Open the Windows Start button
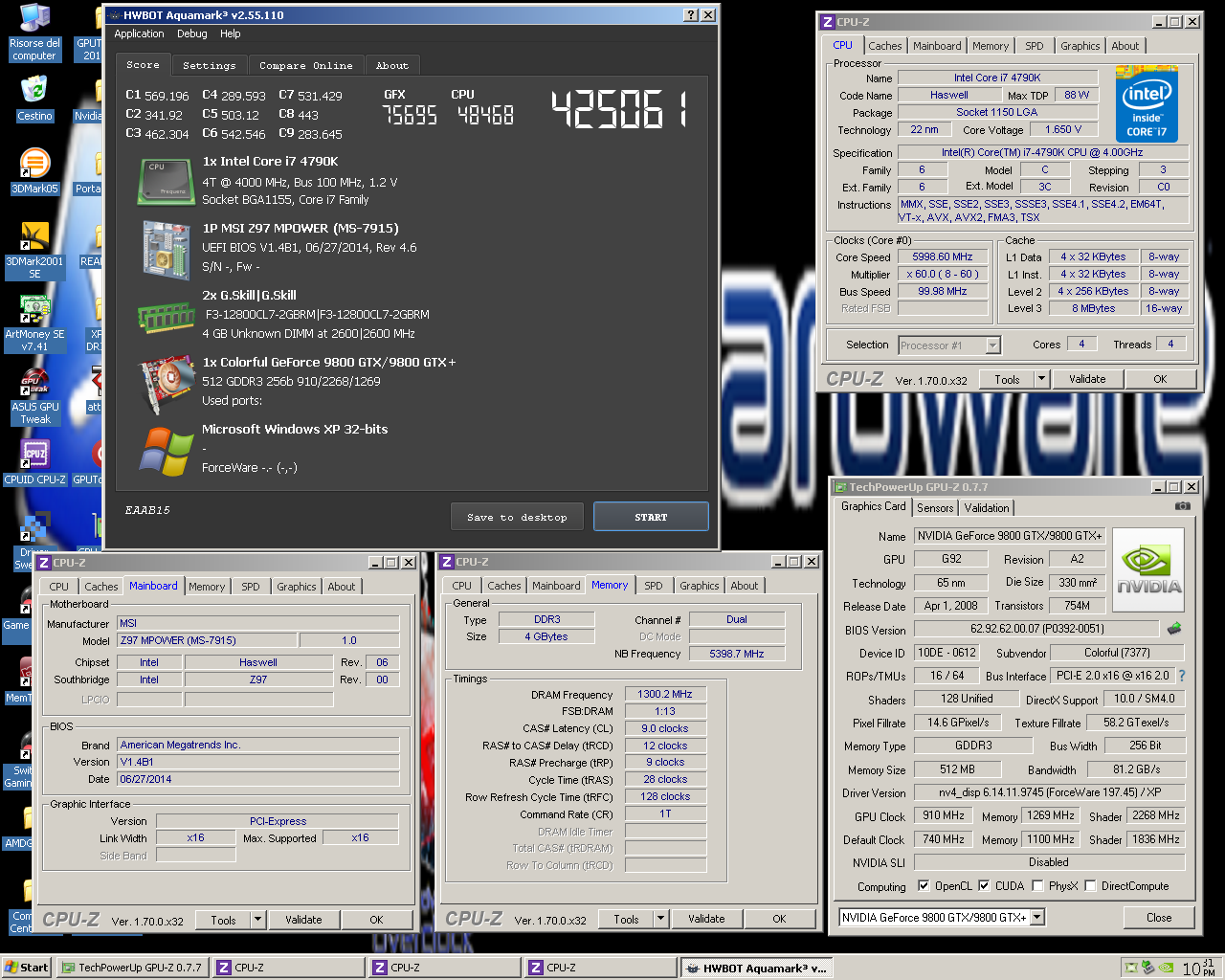This screenshot has height=980, width=1225. point(27,968)
